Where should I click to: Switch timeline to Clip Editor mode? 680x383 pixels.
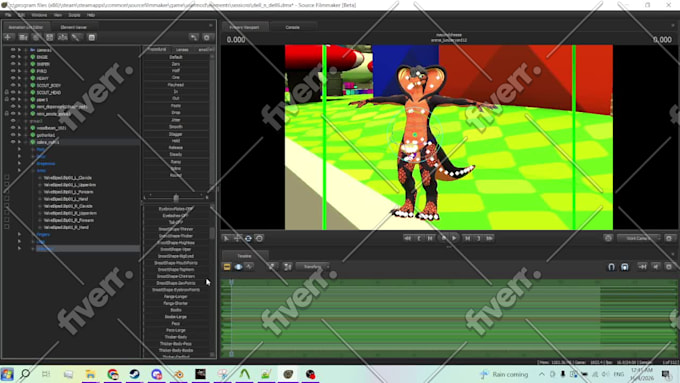pos(227,267)
